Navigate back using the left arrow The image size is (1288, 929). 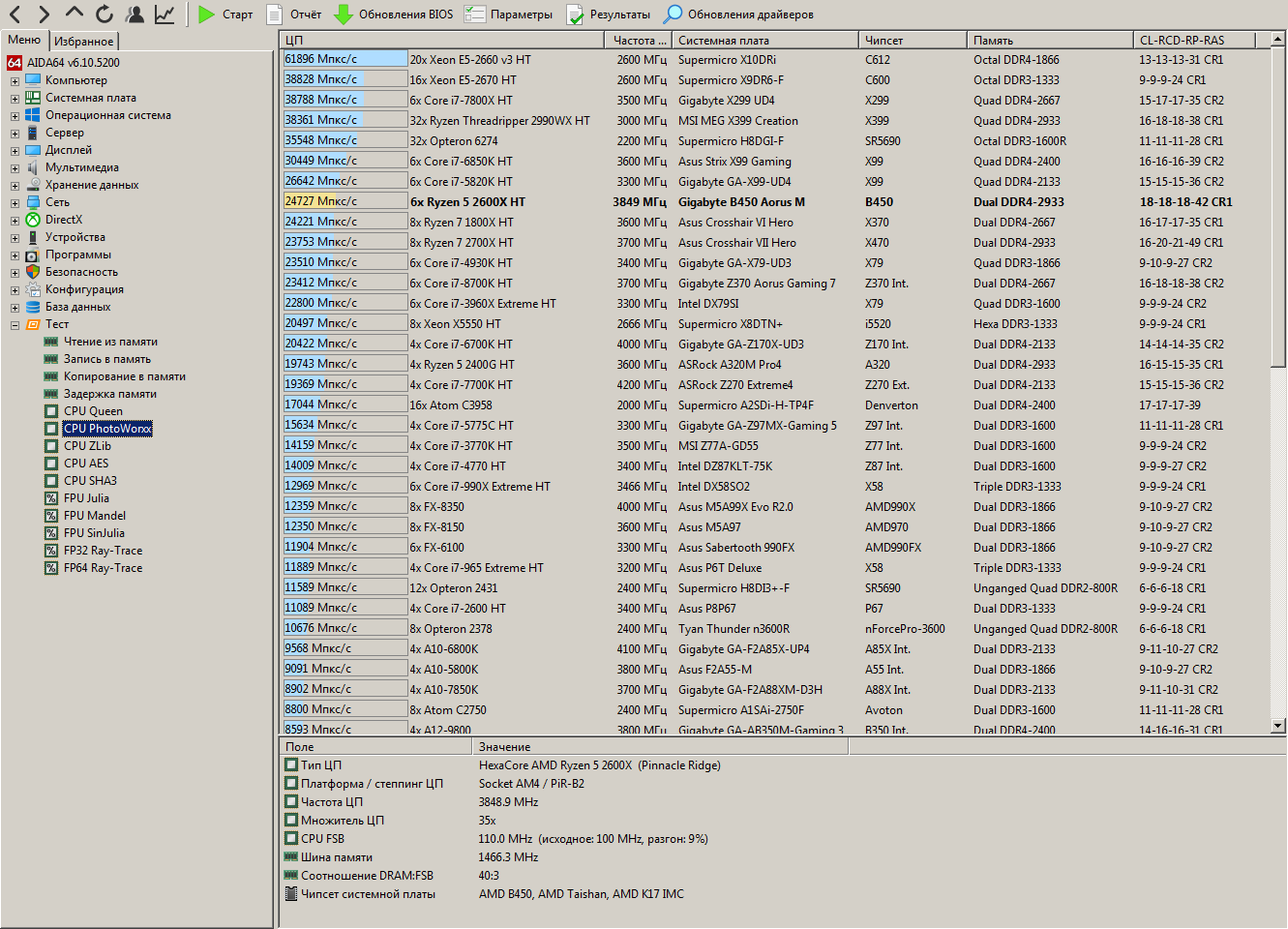15,15
